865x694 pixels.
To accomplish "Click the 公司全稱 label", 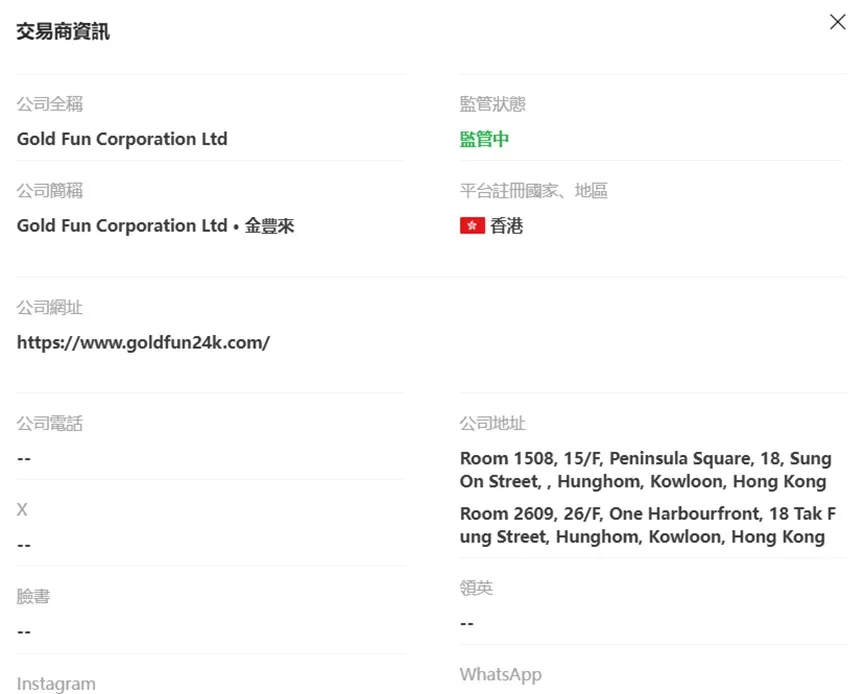I will point(50,104).
